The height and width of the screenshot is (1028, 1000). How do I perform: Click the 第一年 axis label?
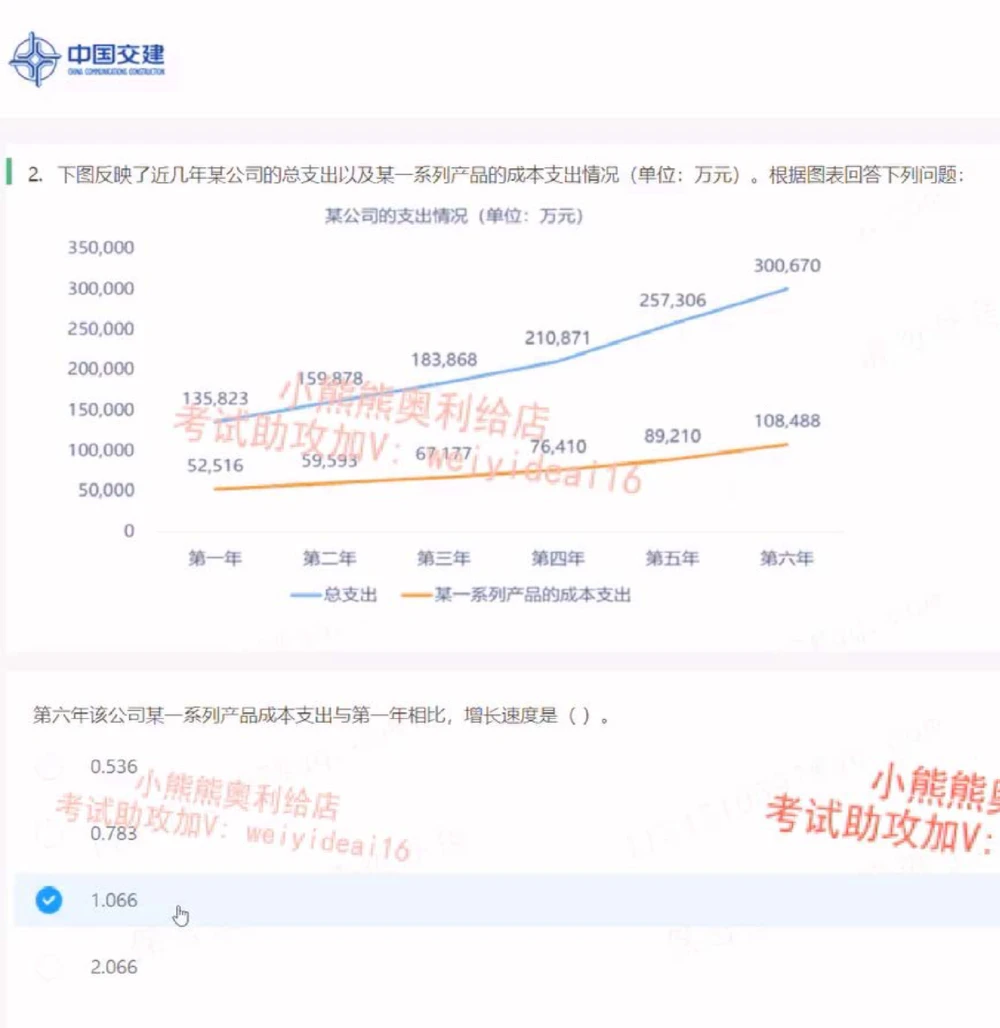pyautogui.click(x=215, y=559)
